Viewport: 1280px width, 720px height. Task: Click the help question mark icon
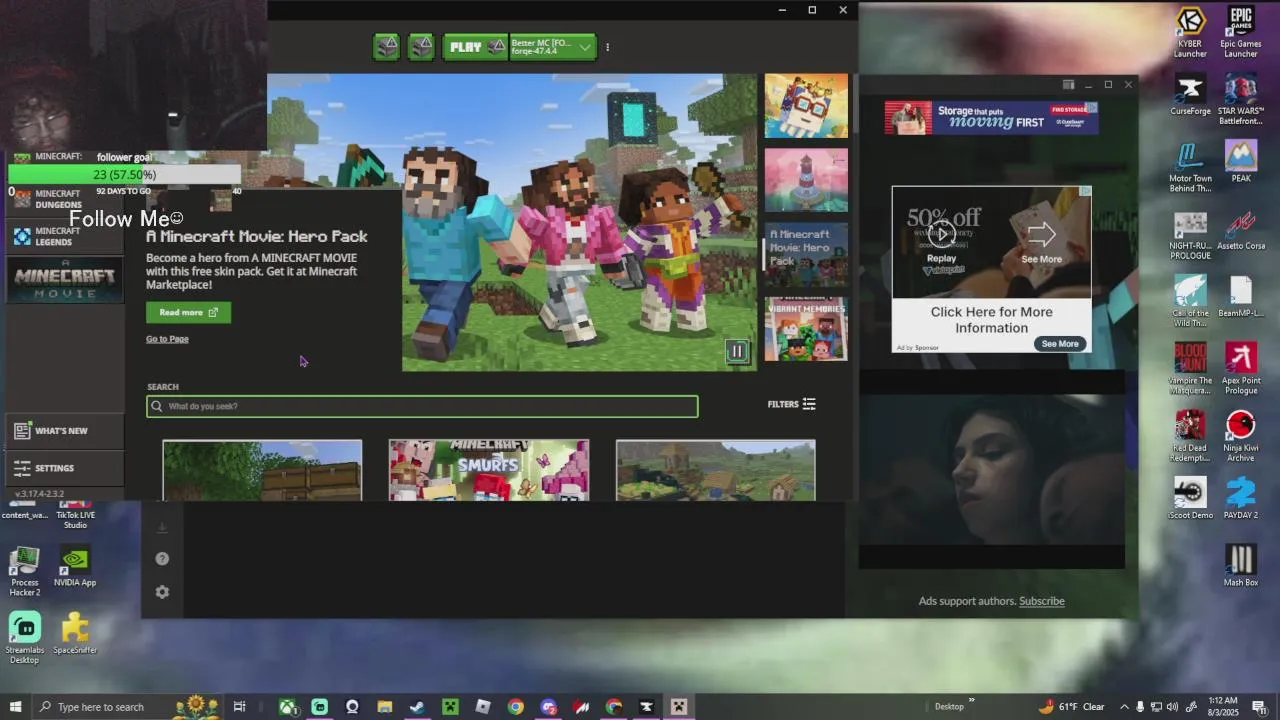point(162,559)
